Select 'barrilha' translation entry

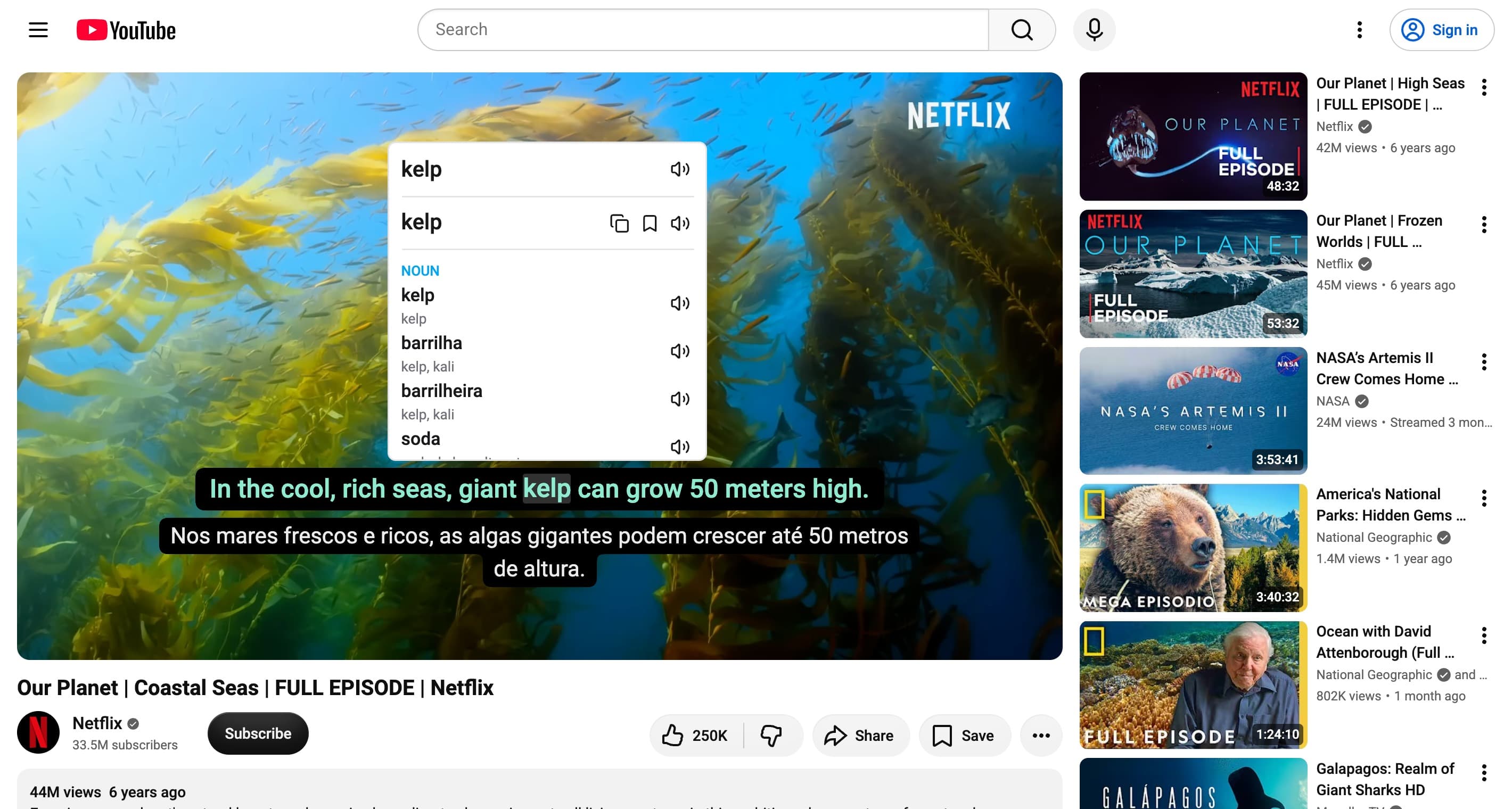(431, 343)
